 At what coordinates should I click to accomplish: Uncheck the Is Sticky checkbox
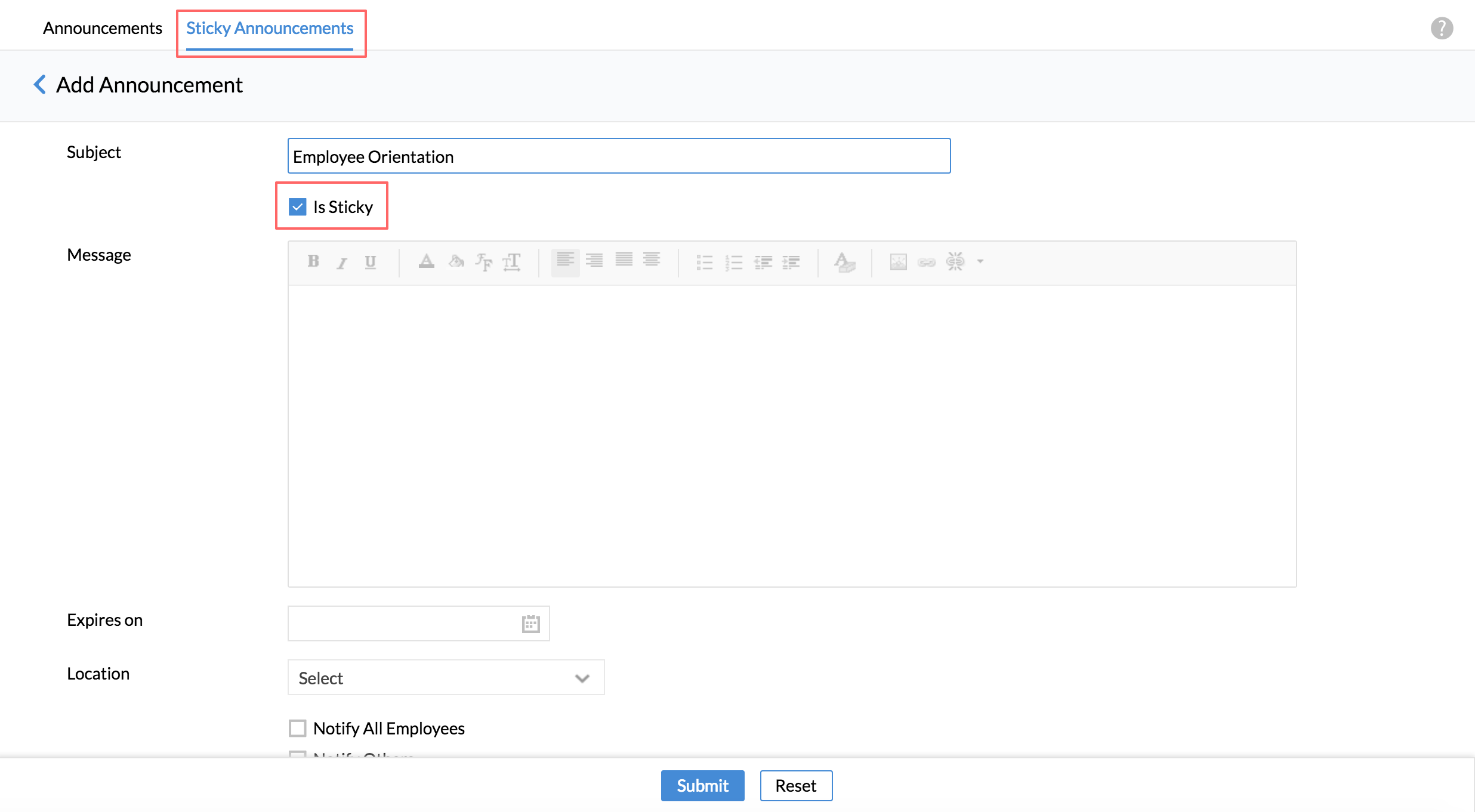[x=297, y=207]
